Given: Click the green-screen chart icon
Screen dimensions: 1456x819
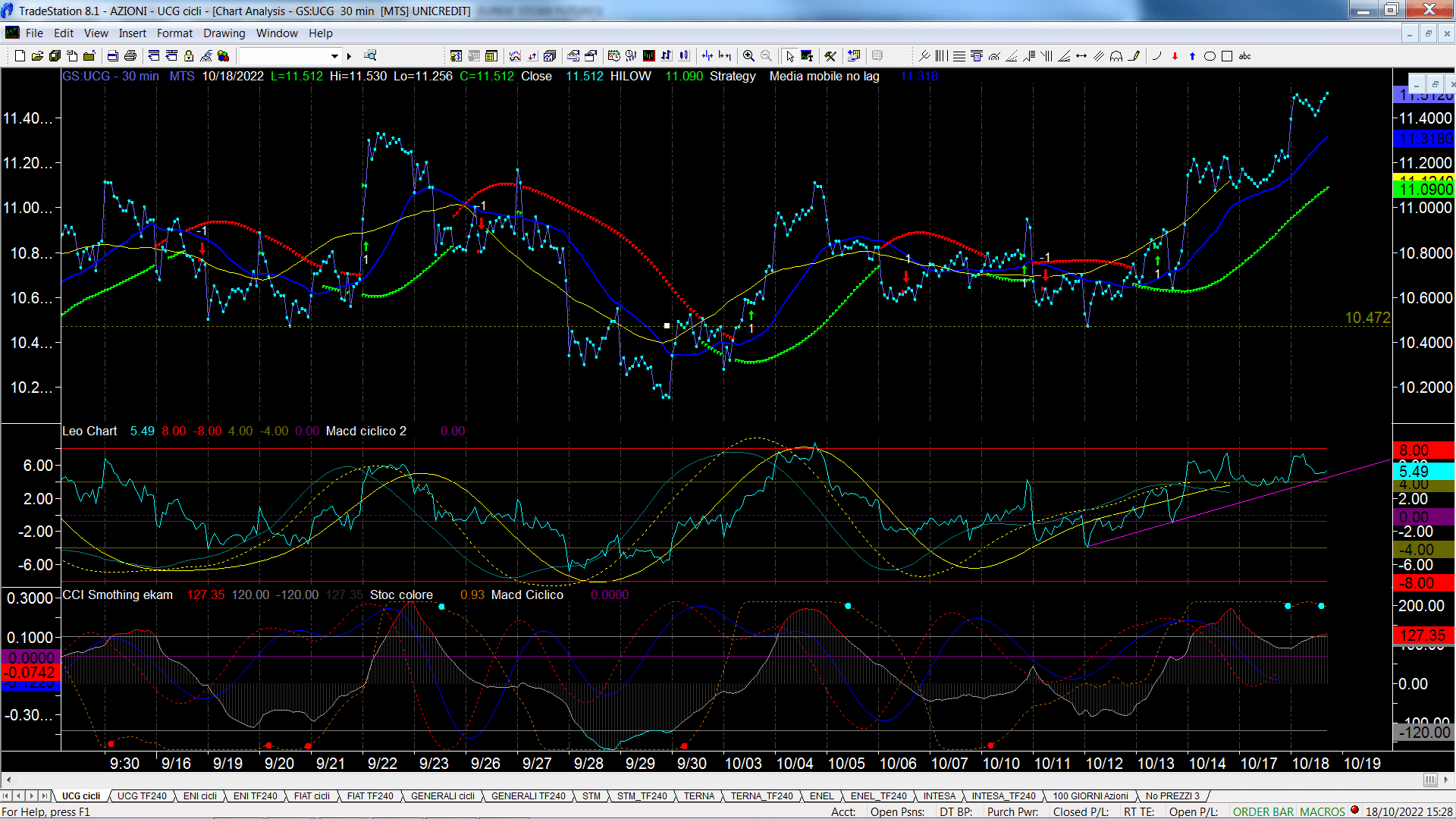Looking at the screenshot, I should (x=649, y=56).
